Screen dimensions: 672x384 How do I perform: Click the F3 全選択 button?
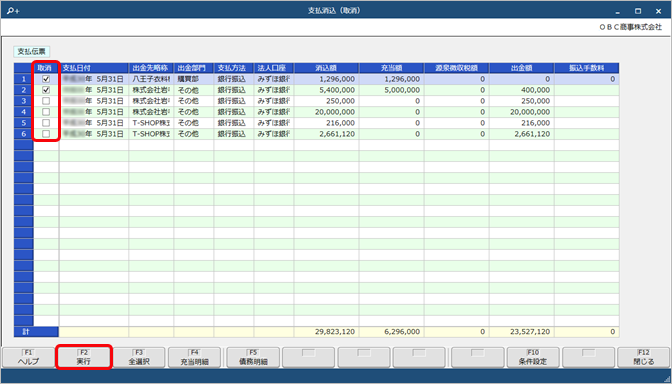click(x=139, y=357)
